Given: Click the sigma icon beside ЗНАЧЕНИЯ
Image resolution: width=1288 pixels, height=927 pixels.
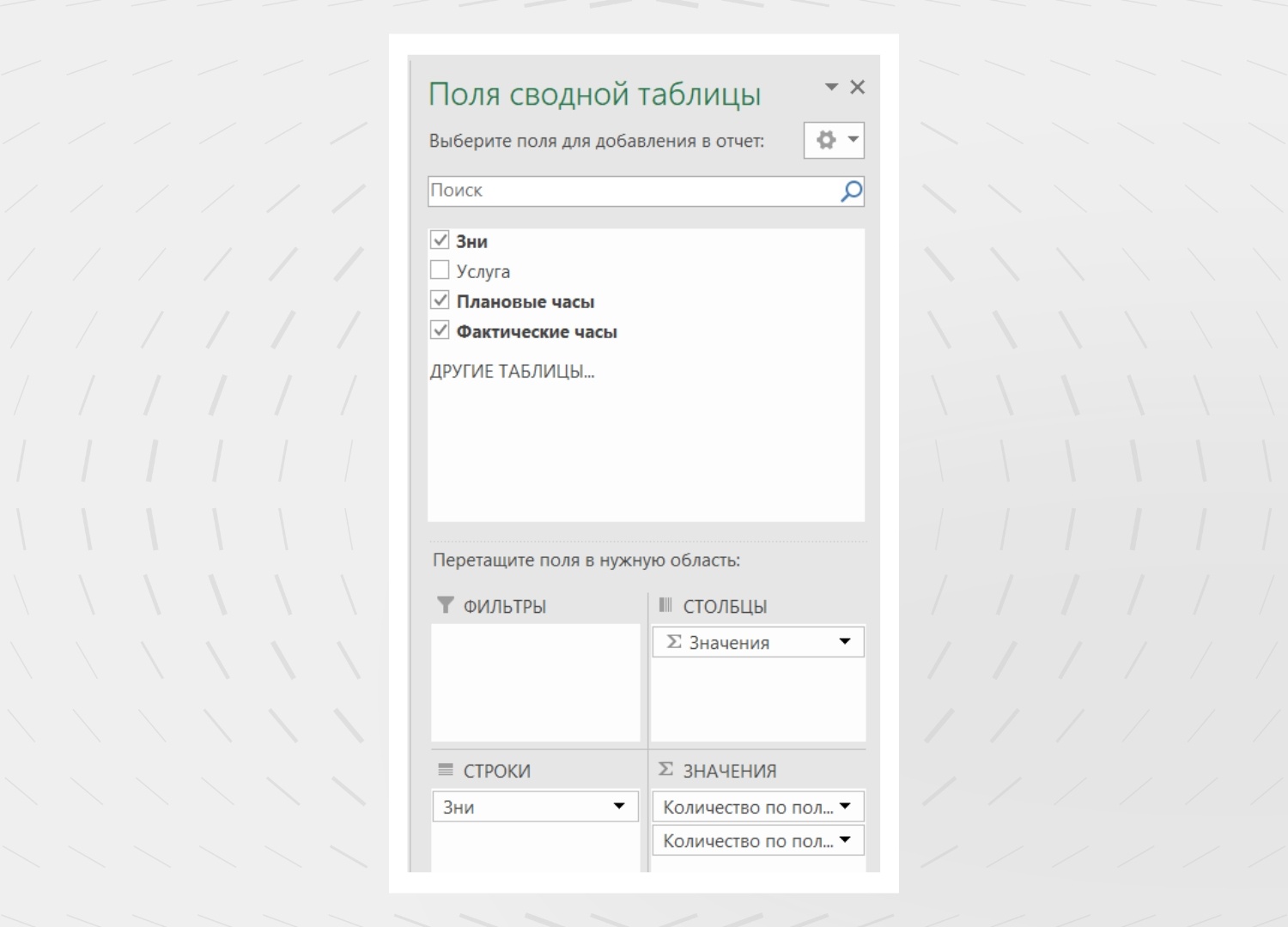Looking at the screenshot, I should point(665,769).
